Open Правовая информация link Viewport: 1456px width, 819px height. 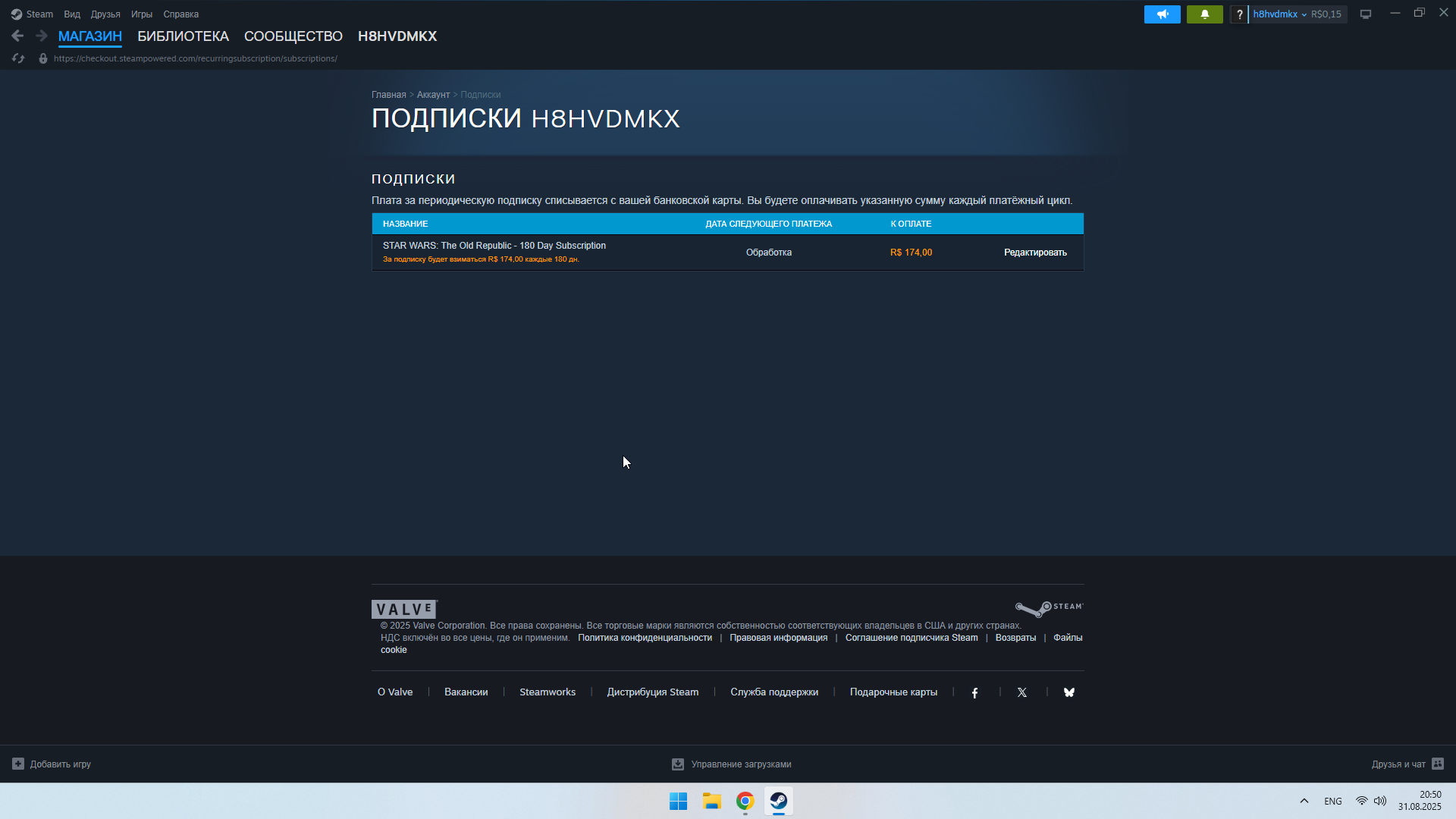(x=779, y=638)
